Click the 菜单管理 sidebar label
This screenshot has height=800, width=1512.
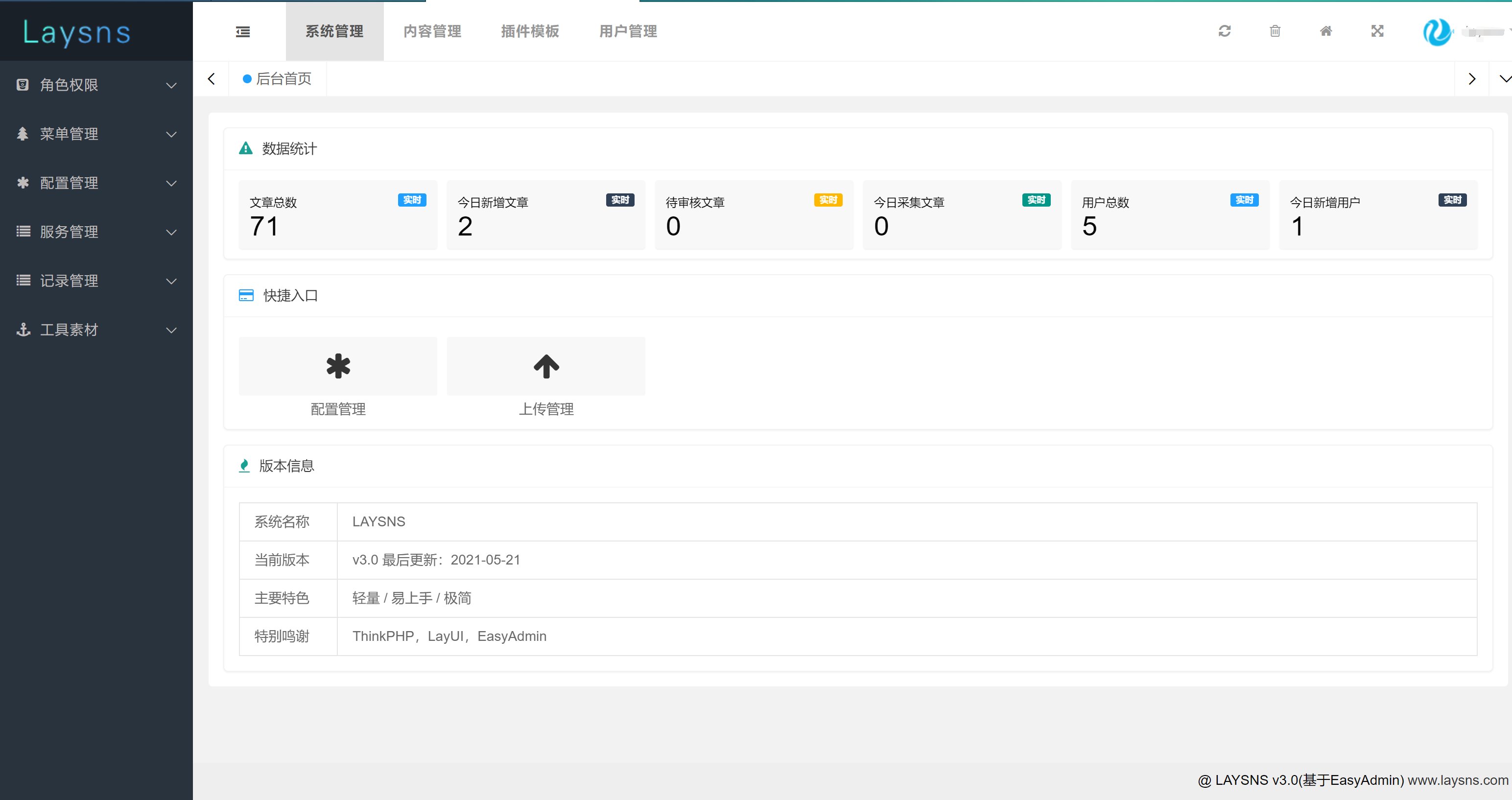[x=69, y=134]
